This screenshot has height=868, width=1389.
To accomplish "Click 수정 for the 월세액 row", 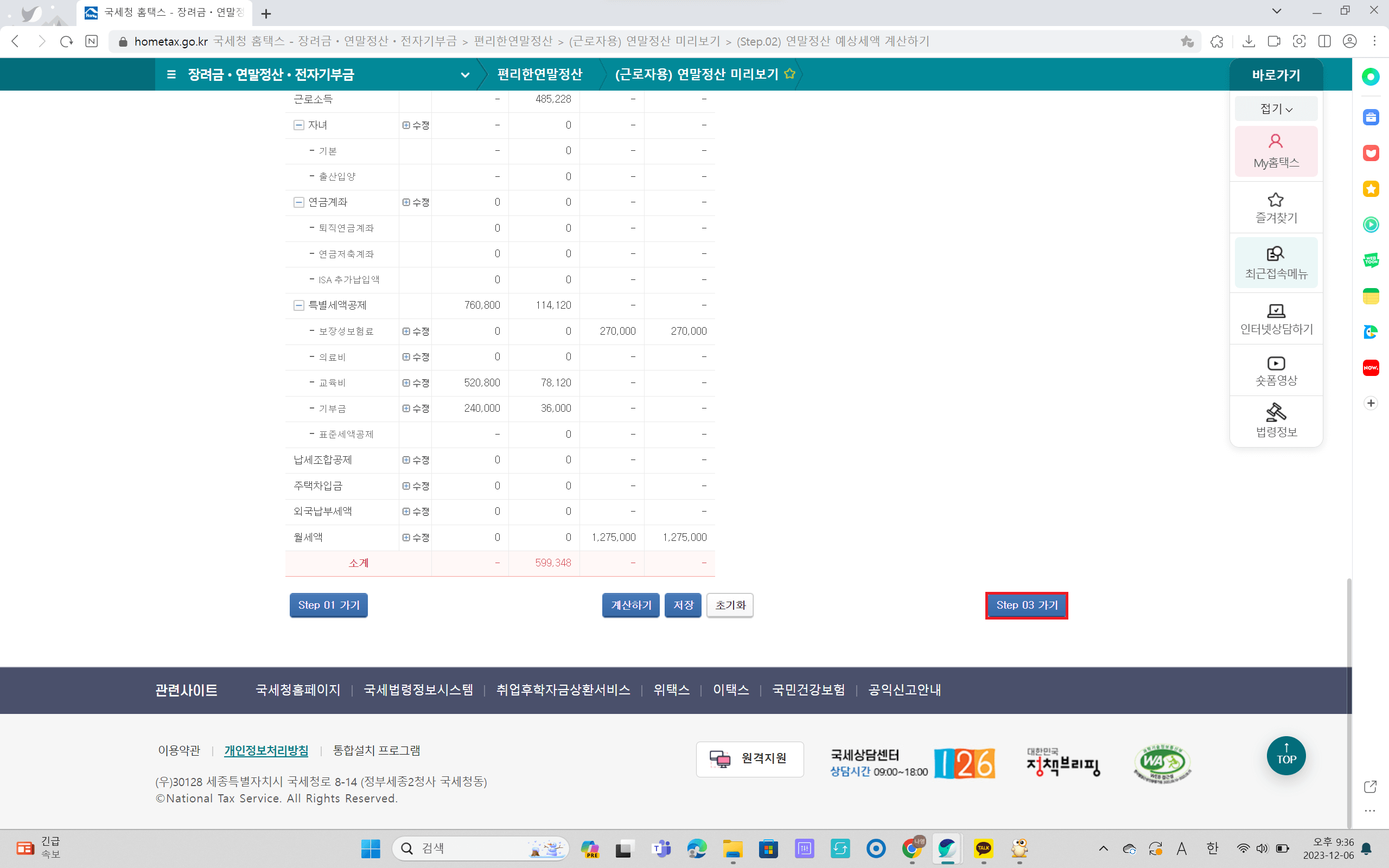I will coord(416,537).
